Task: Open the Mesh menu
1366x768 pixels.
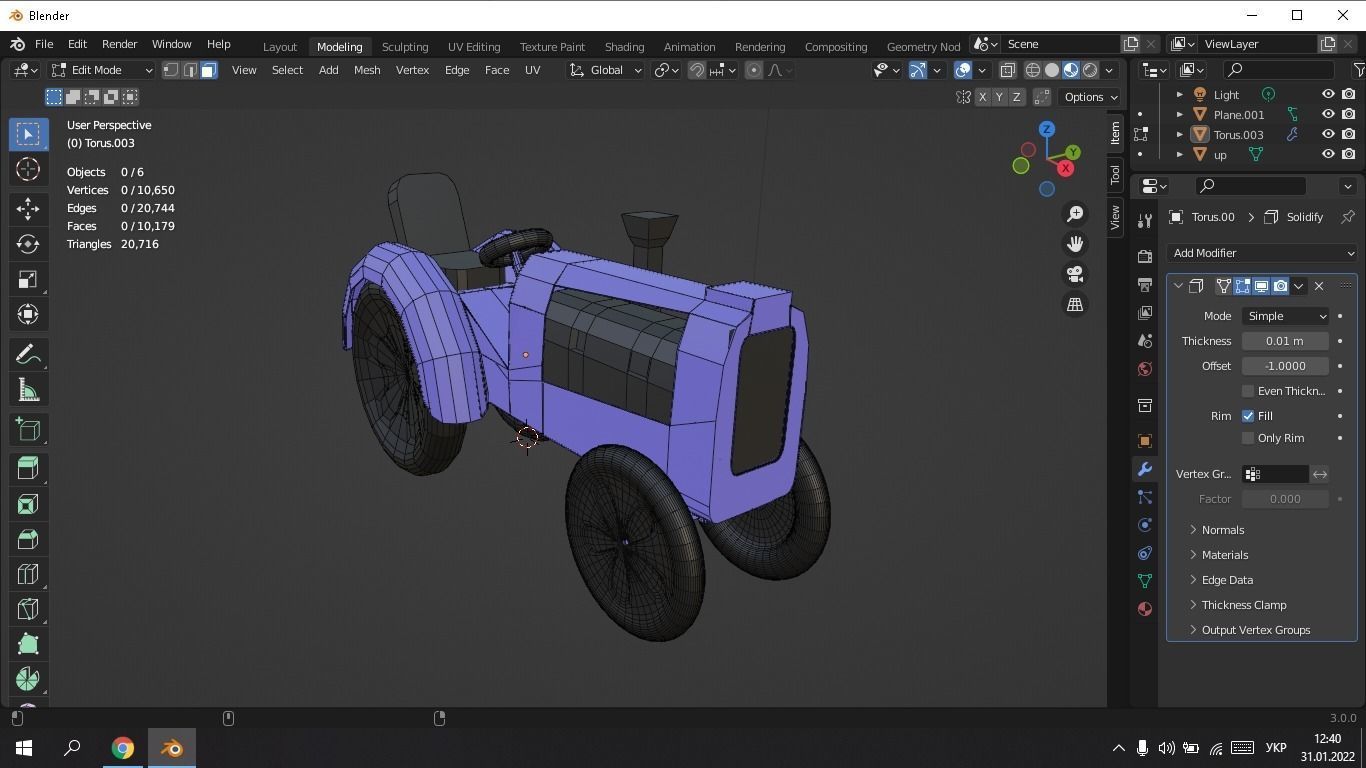Action: [x=367, y=70]
